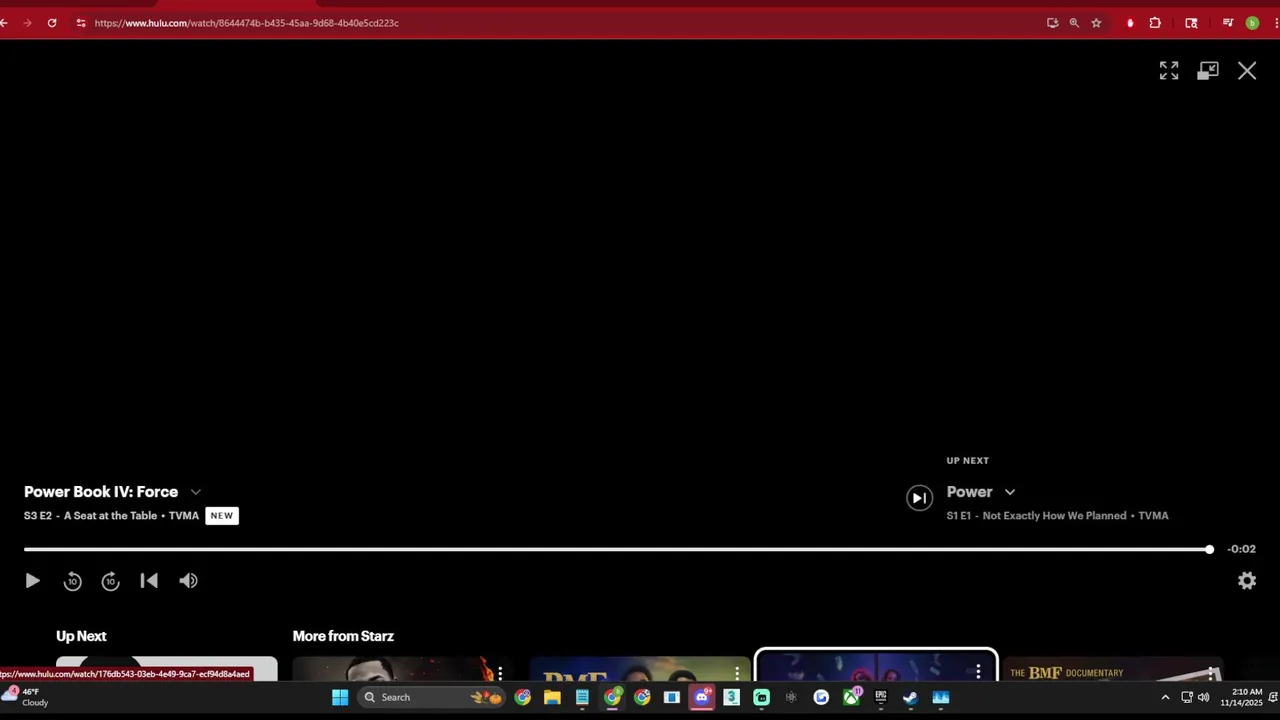Open the red hand blocker extension
1280x720 pixels.
click(1130, 23)
